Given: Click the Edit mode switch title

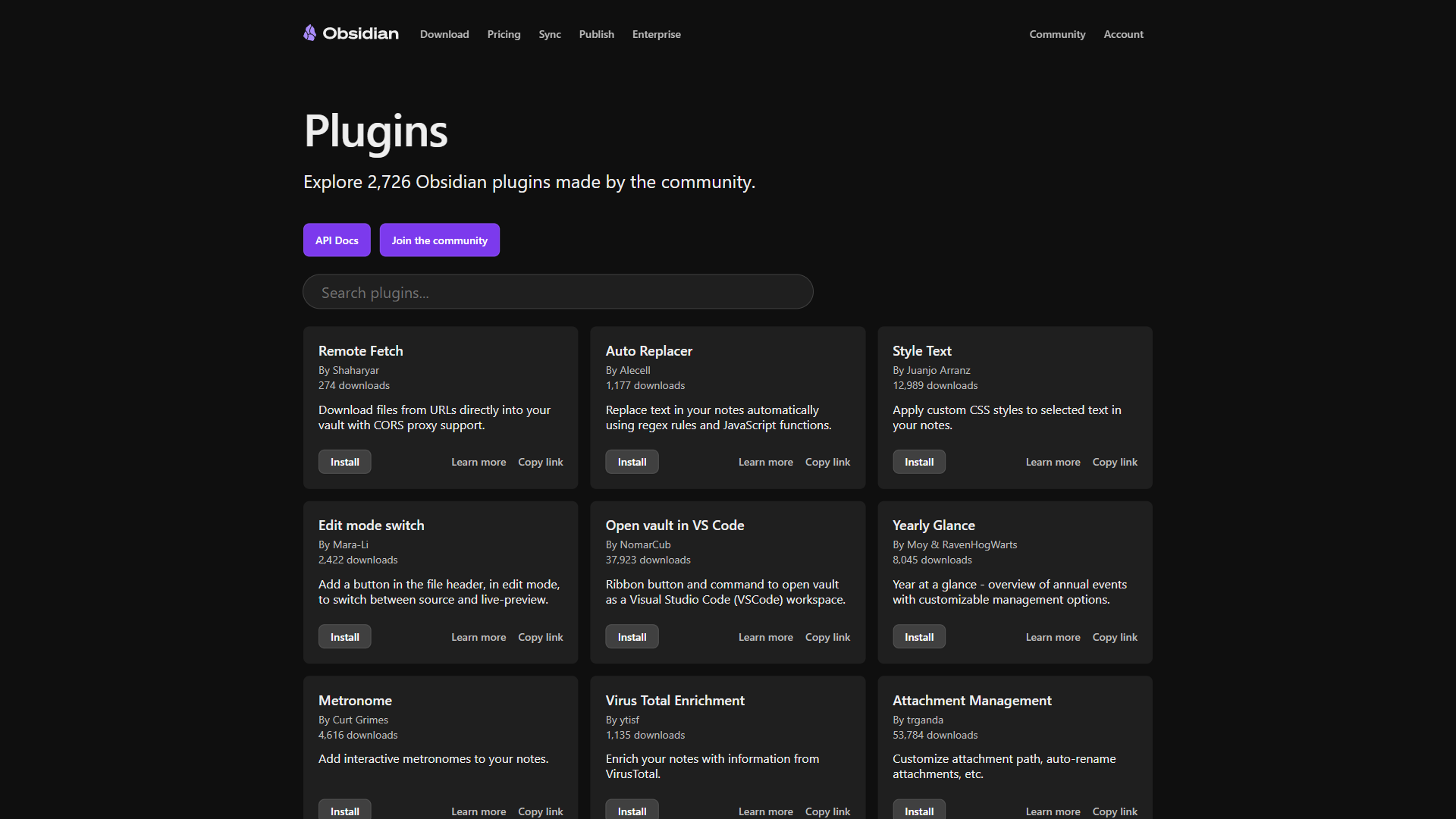Looking at the screenshot, I should point(372,526).
